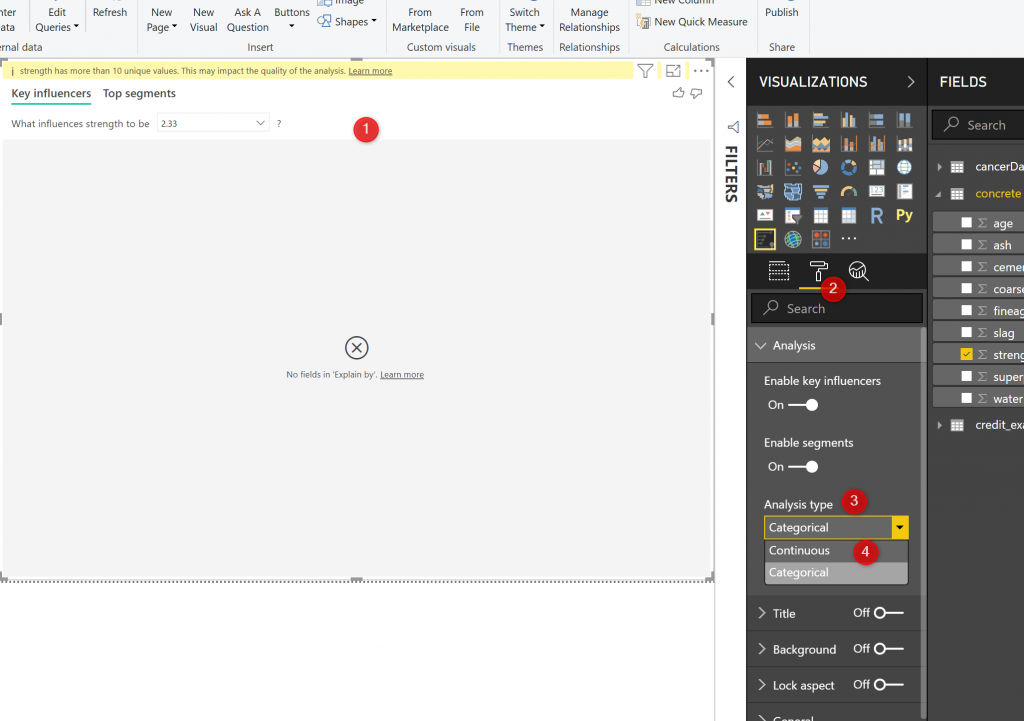Click the Publish button

(x=781, y=13)
